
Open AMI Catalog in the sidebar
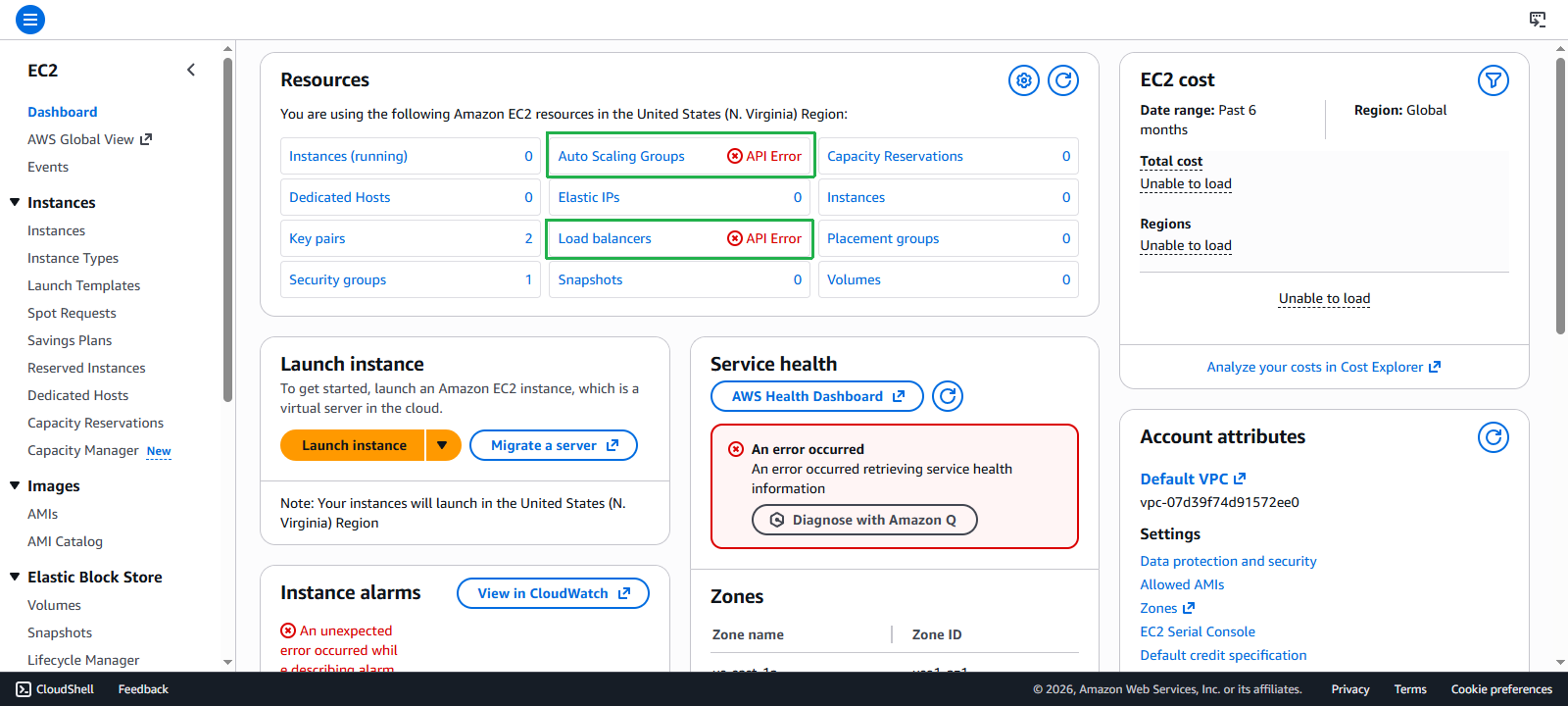[x=65, y=541]
